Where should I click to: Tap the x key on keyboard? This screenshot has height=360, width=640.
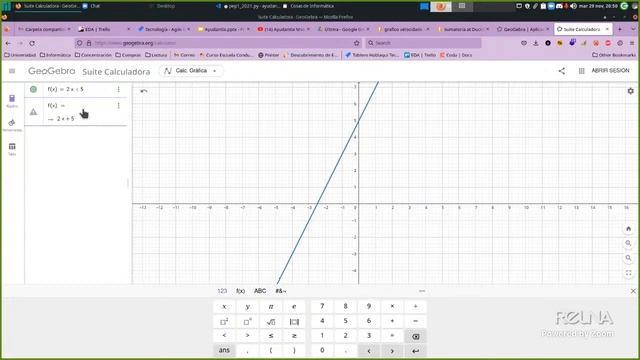pyautogui.click(x=224, y=307)
